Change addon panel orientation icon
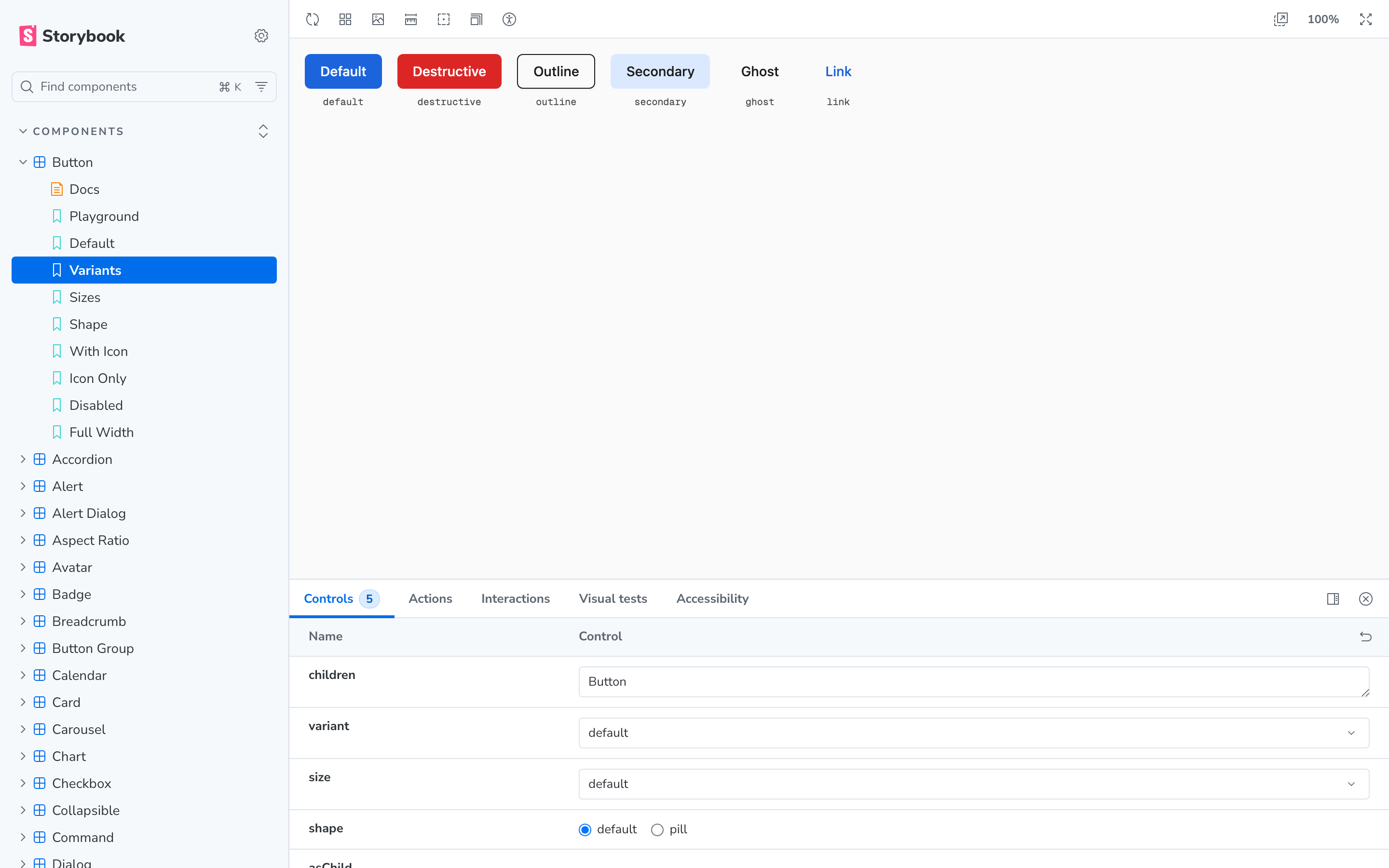Image resolution: width=1389 pixels, height=868 pixels. 1333,599
